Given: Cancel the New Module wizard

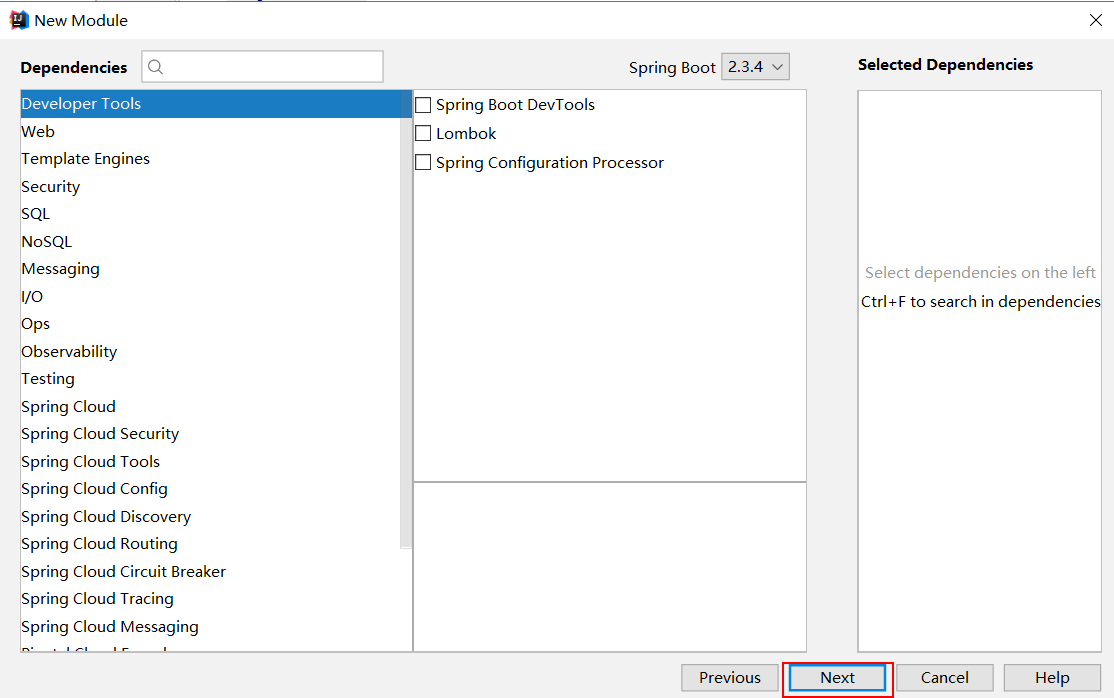Looking at the screenshot, I should [945, 677].
